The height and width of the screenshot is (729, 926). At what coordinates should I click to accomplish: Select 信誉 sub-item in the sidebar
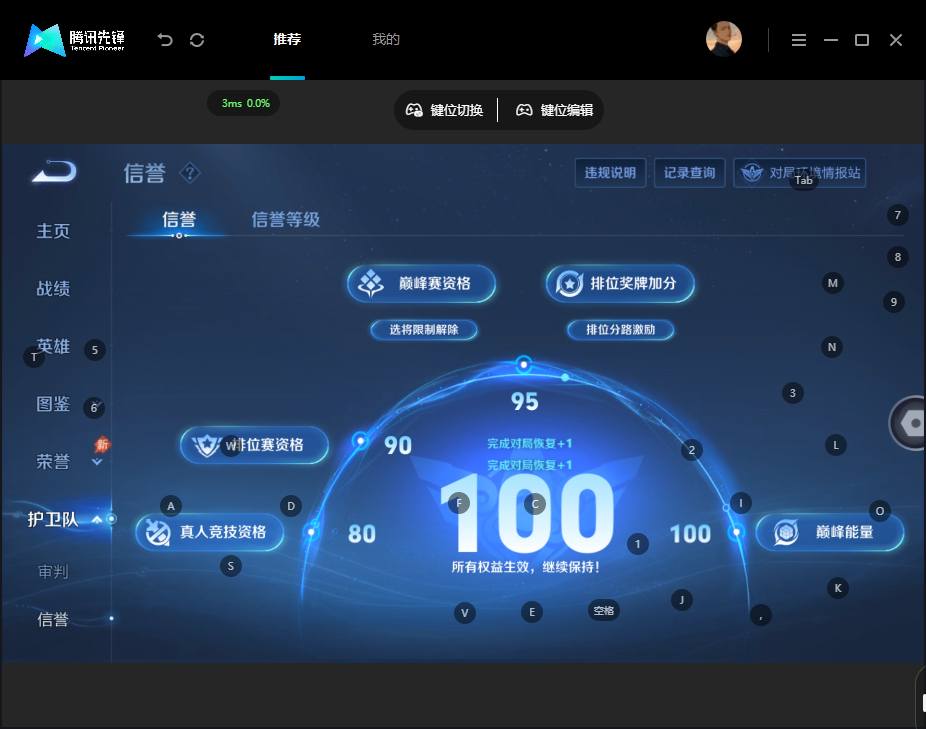[53, 619]
